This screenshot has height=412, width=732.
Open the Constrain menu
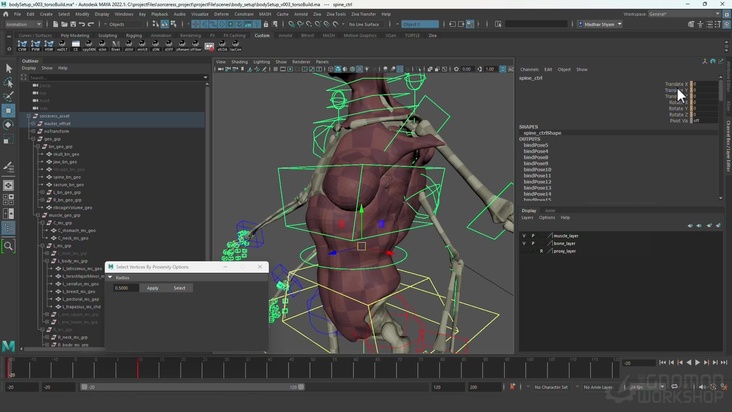point(244,14)
